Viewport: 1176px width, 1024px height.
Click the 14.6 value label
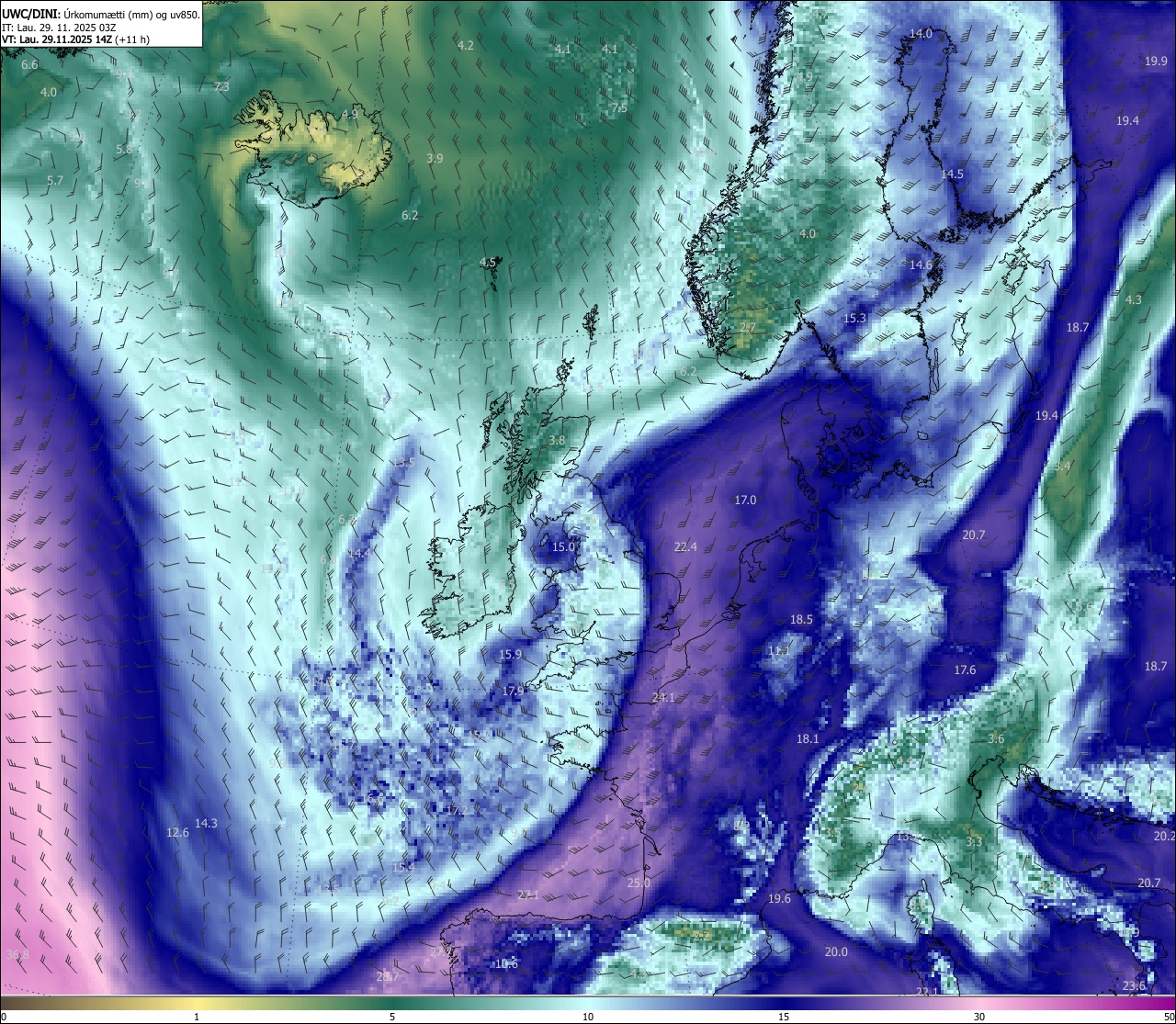(x=921, y=264)
